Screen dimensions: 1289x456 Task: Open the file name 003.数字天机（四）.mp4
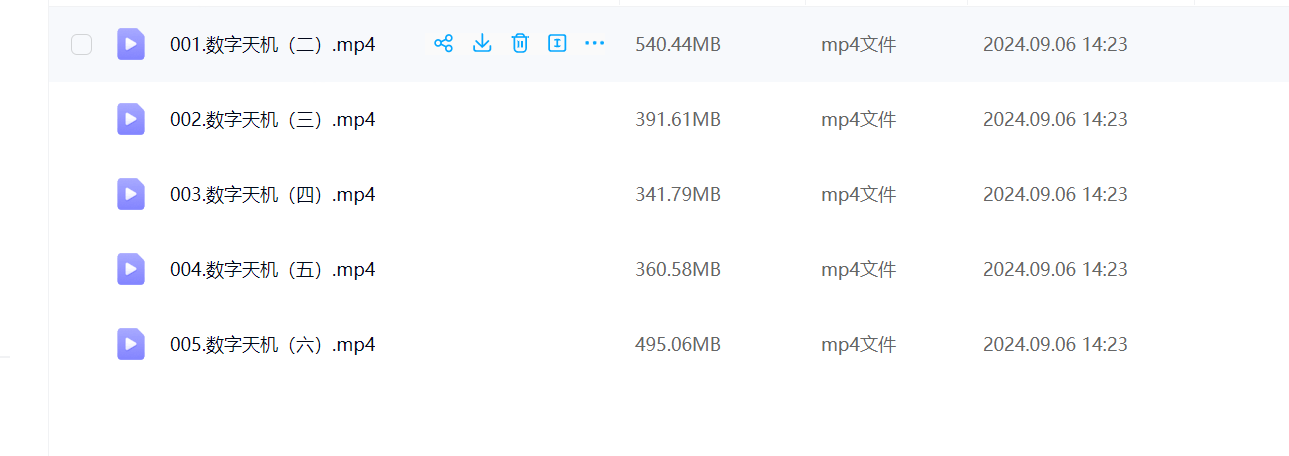pos(272,194)
